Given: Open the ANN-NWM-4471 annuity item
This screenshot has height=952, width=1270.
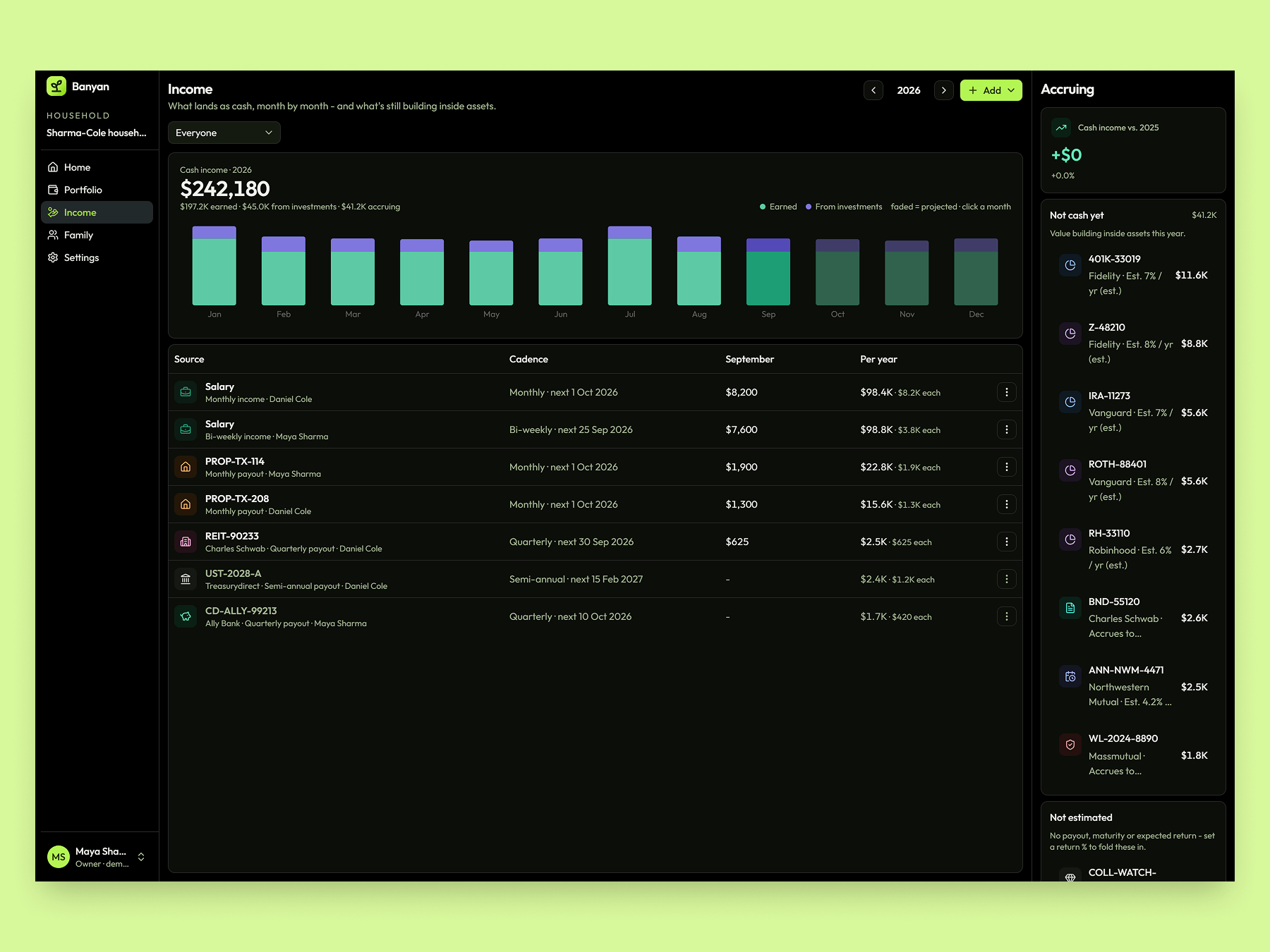Looking at the screenshot, I should tap(1133, 686).
